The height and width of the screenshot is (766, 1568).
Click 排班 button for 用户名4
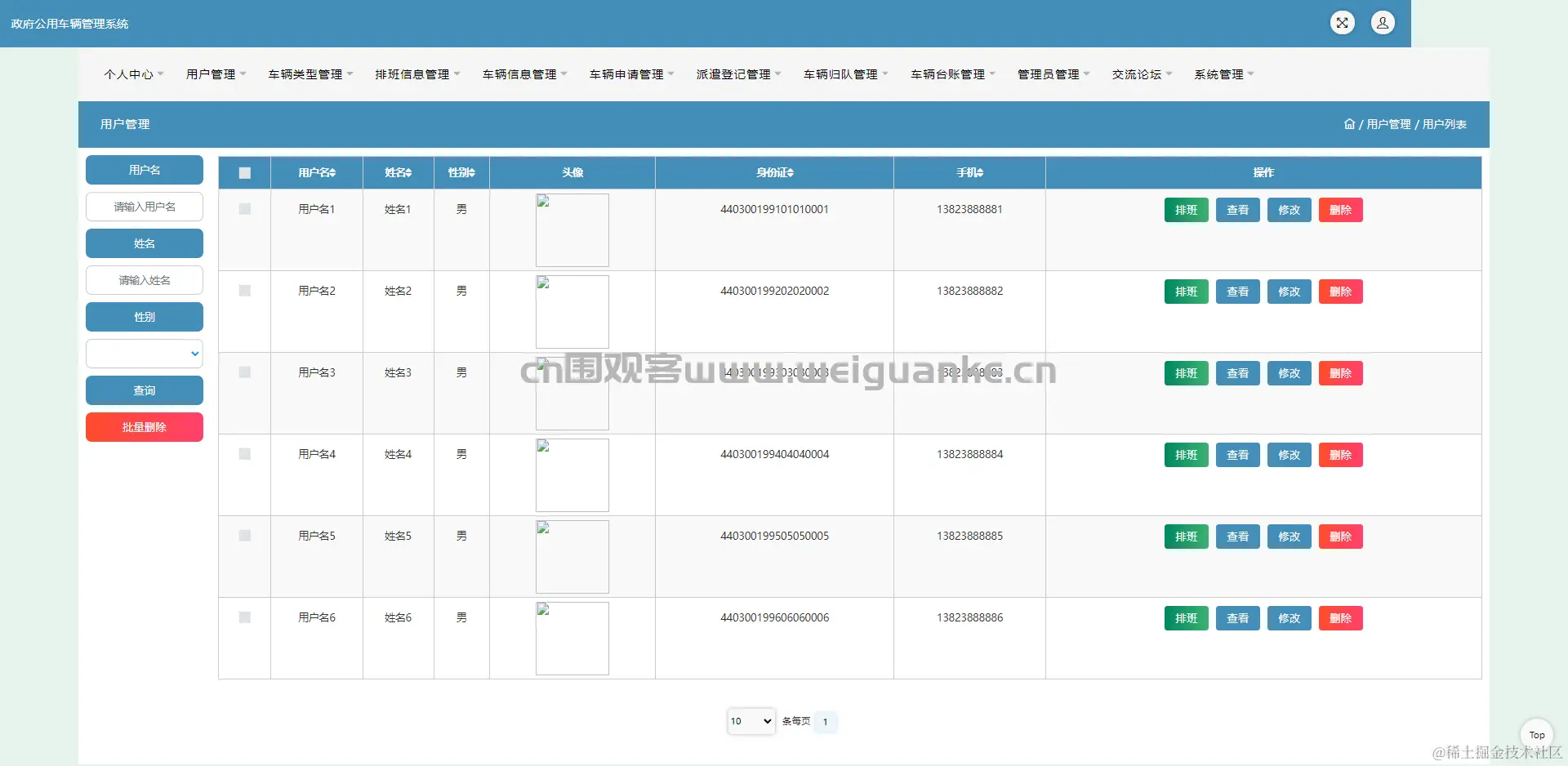tap(1186, 455)
